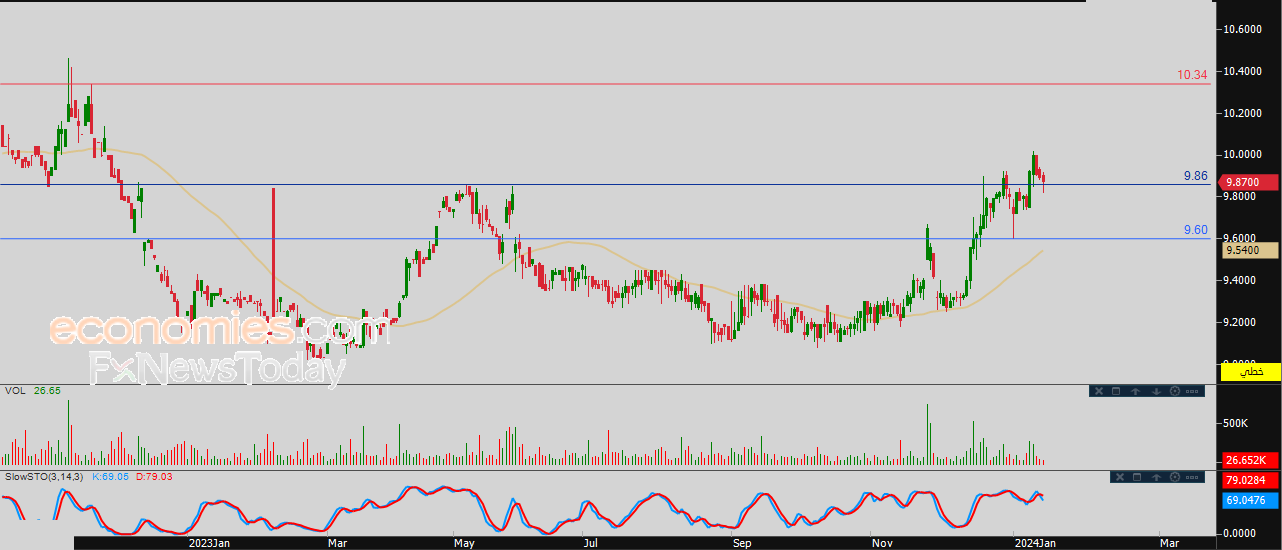Click the 9.4000 price axis label
1282x550 pixels.
(1242, 280)
